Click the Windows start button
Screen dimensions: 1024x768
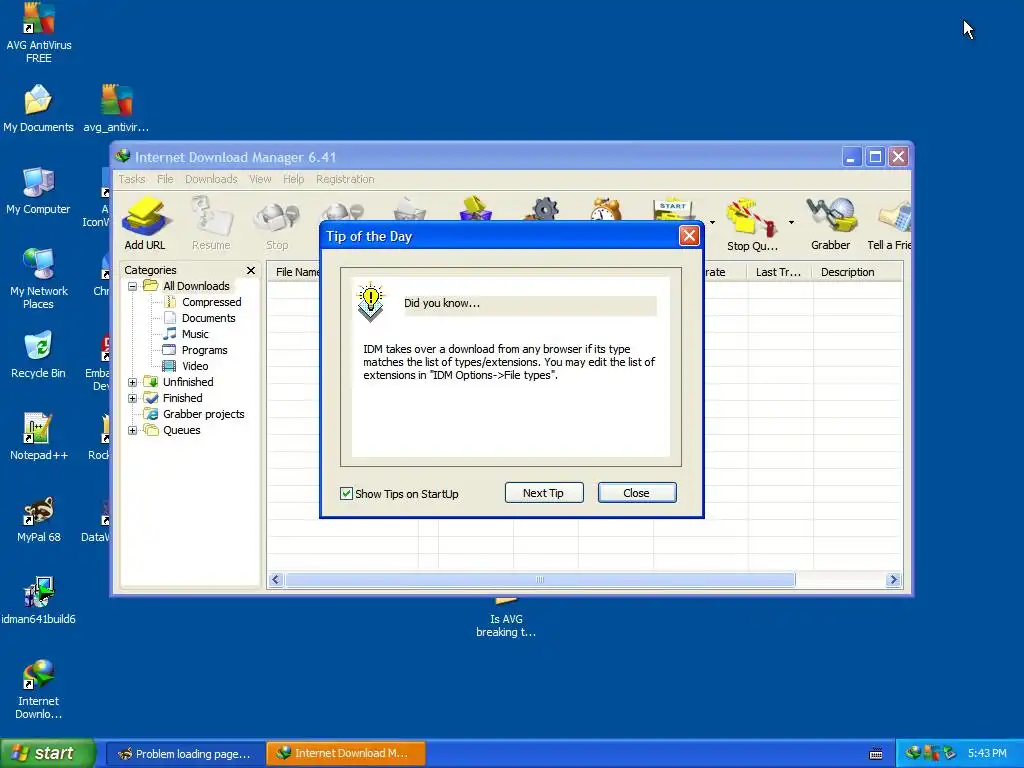pos(48,753)
